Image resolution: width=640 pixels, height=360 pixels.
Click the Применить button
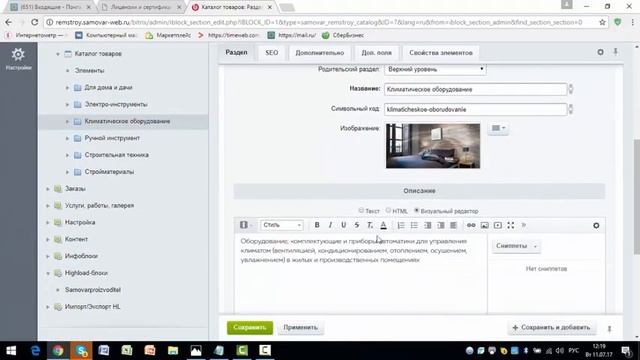[x=300, y=327]
